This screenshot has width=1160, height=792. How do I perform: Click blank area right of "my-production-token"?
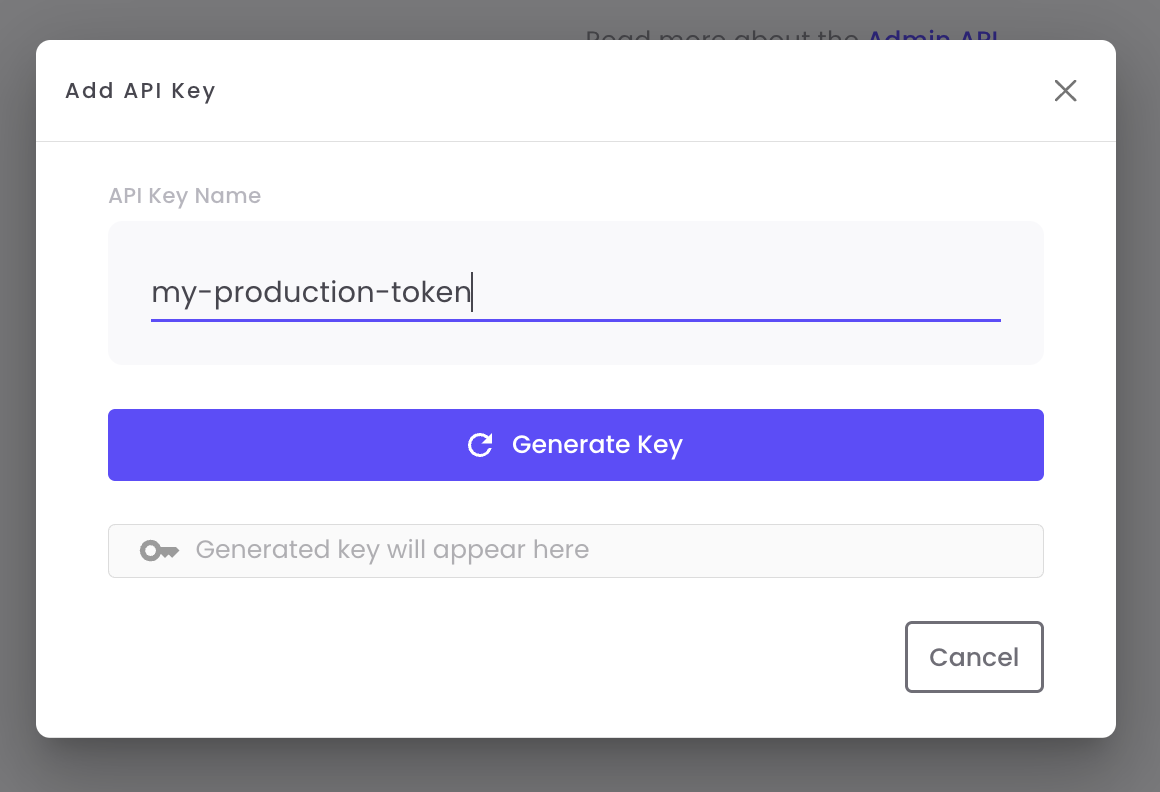click(750, 292)
